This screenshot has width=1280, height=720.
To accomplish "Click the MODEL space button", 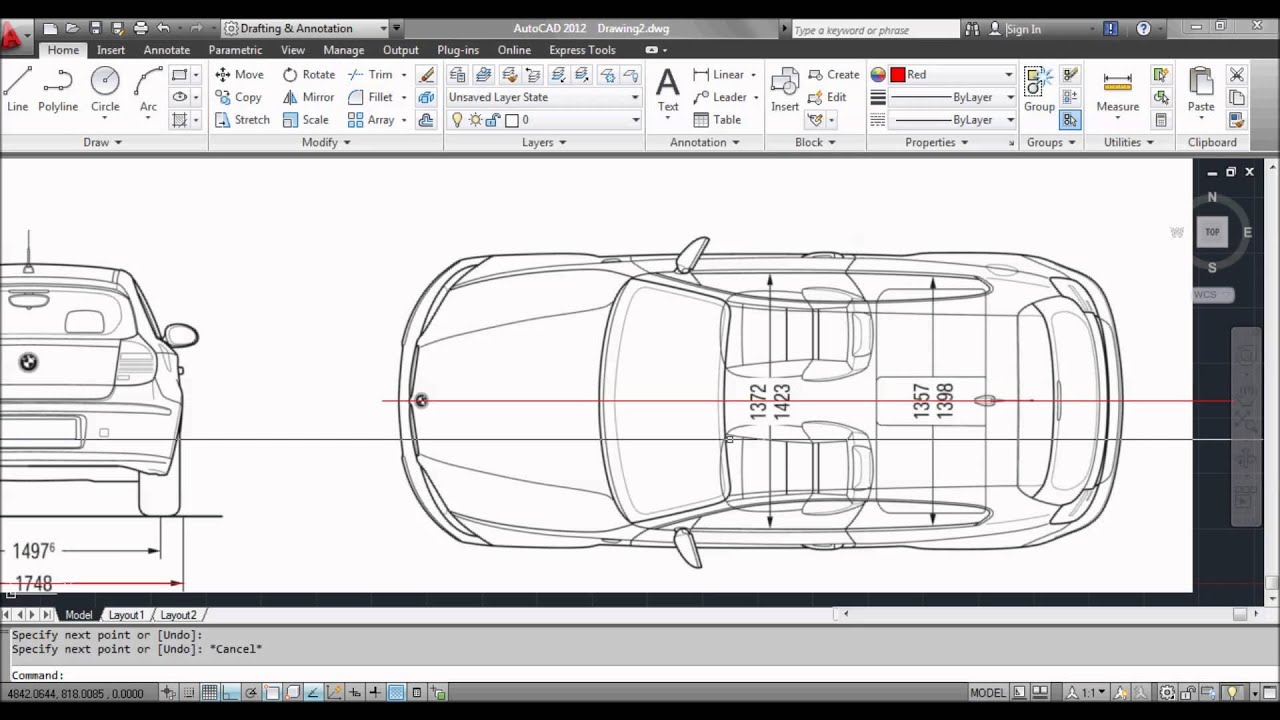I will 988,693.
